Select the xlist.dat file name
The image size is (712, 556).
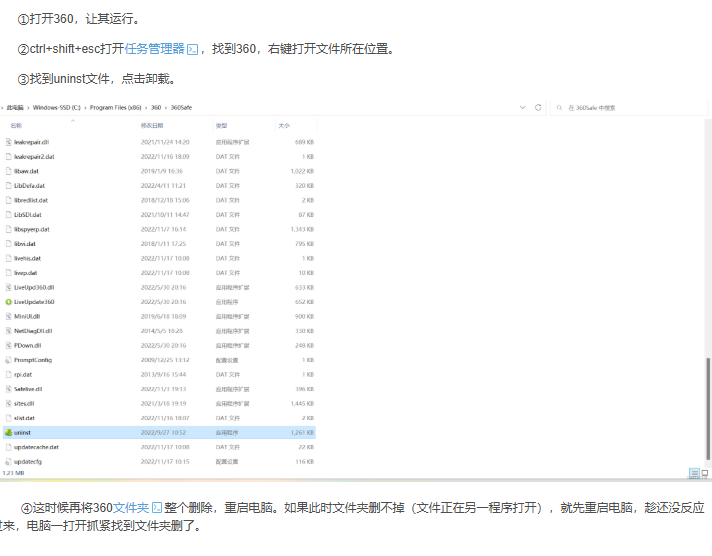pyautogui.click(x=24, y=418)
